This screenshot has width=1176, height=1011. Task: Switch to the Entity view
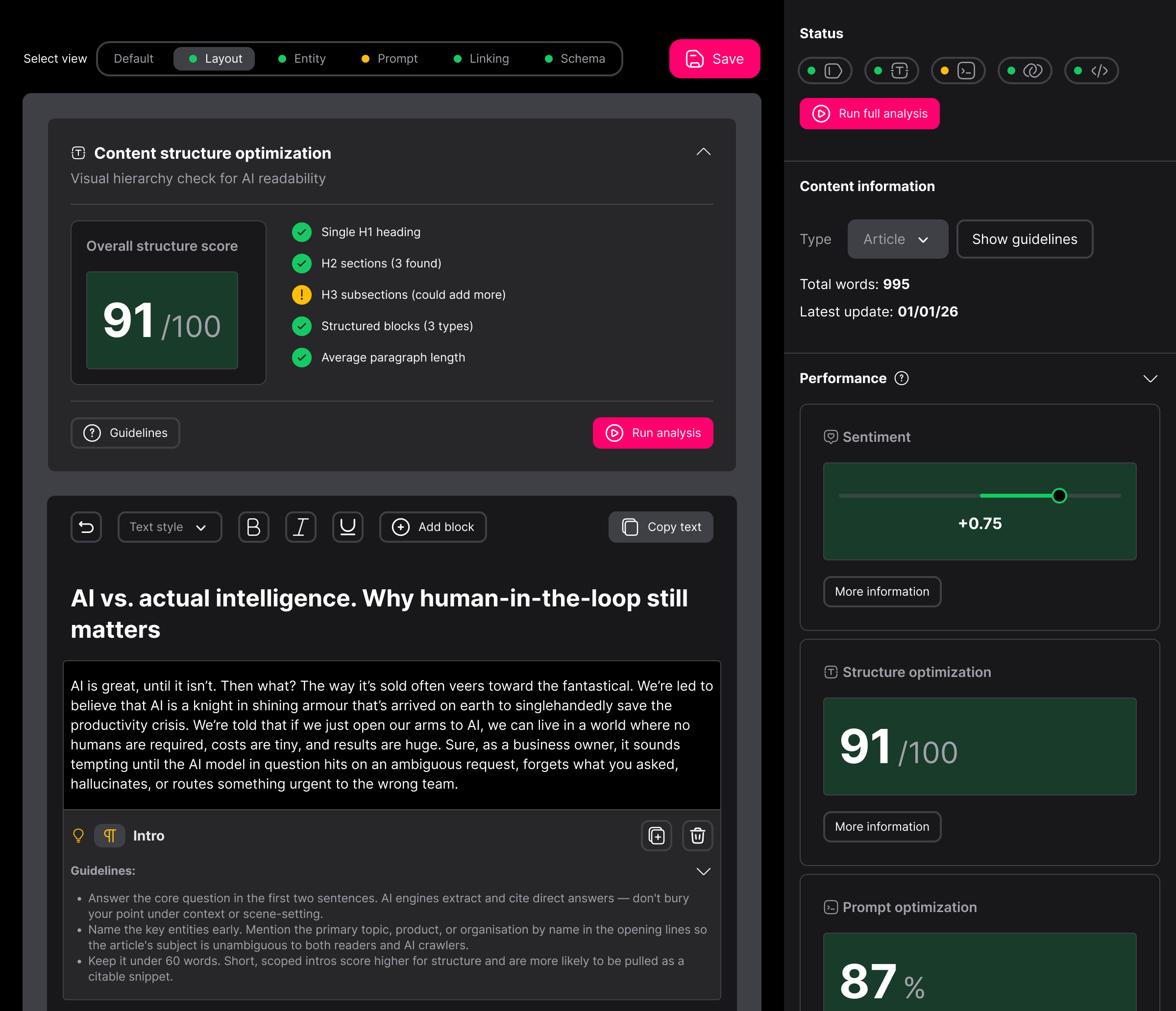tap(302, 59)
